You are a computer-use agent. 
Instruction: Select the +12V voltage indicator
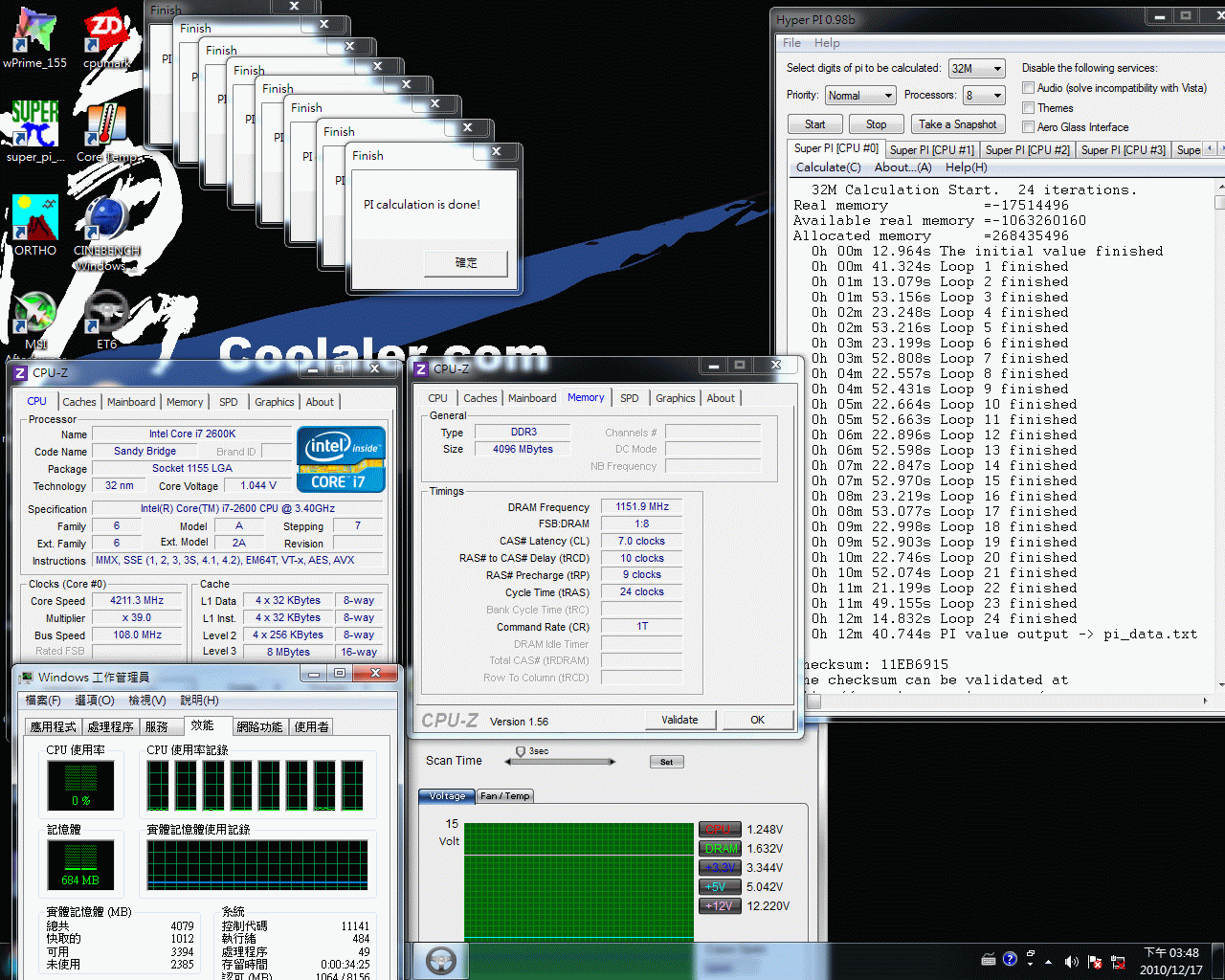pyautogui.click(x=720, y=905)
